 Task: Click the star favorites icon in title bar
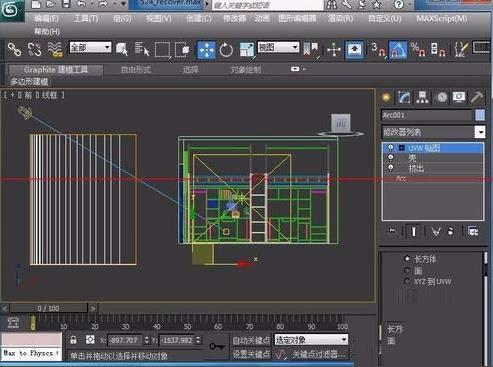pos(377,4)
